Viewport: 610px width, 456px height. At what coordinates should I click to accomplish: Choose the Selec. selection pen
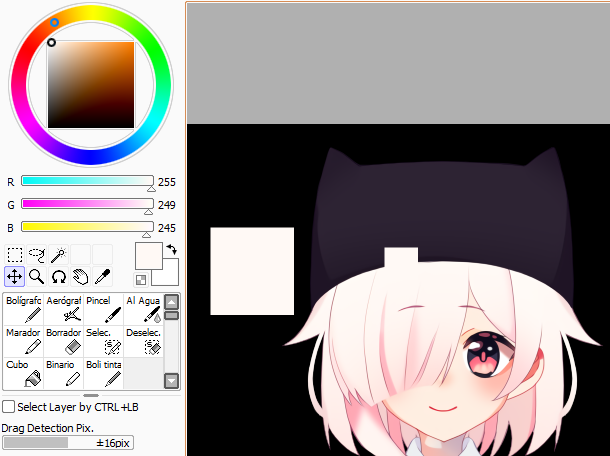(x=103, y=341)
